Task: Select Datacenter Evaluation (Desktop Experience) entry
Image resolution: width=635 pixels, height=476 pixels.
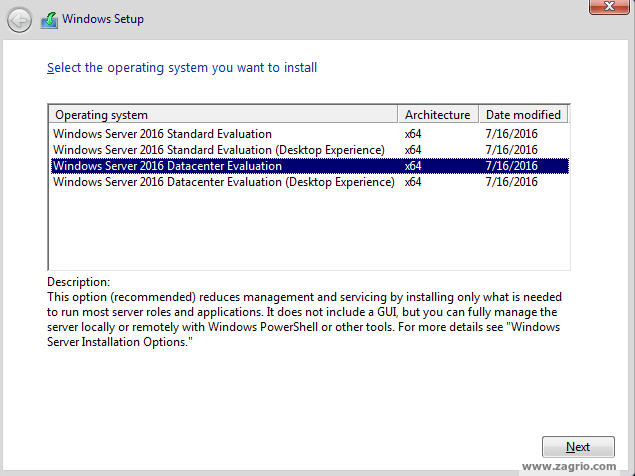Action: [309, 182]
